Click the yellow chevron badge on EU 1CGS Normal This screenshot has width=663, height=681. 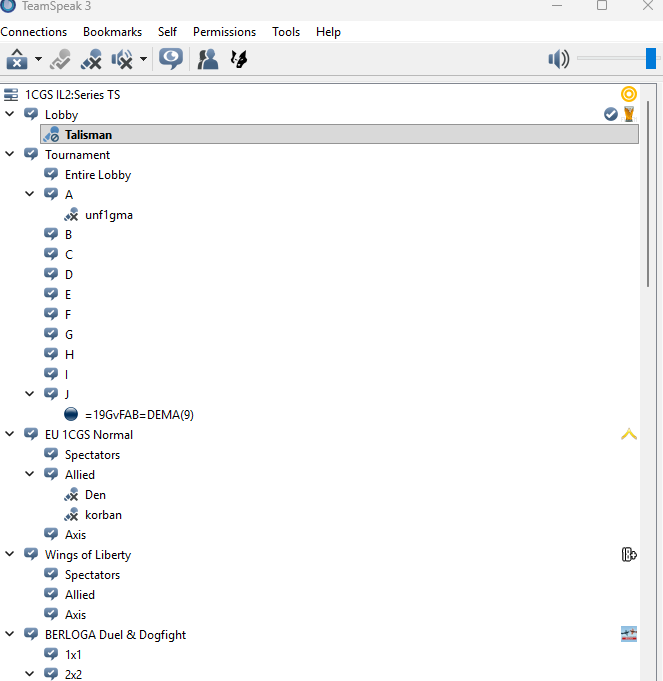point(629,434)
